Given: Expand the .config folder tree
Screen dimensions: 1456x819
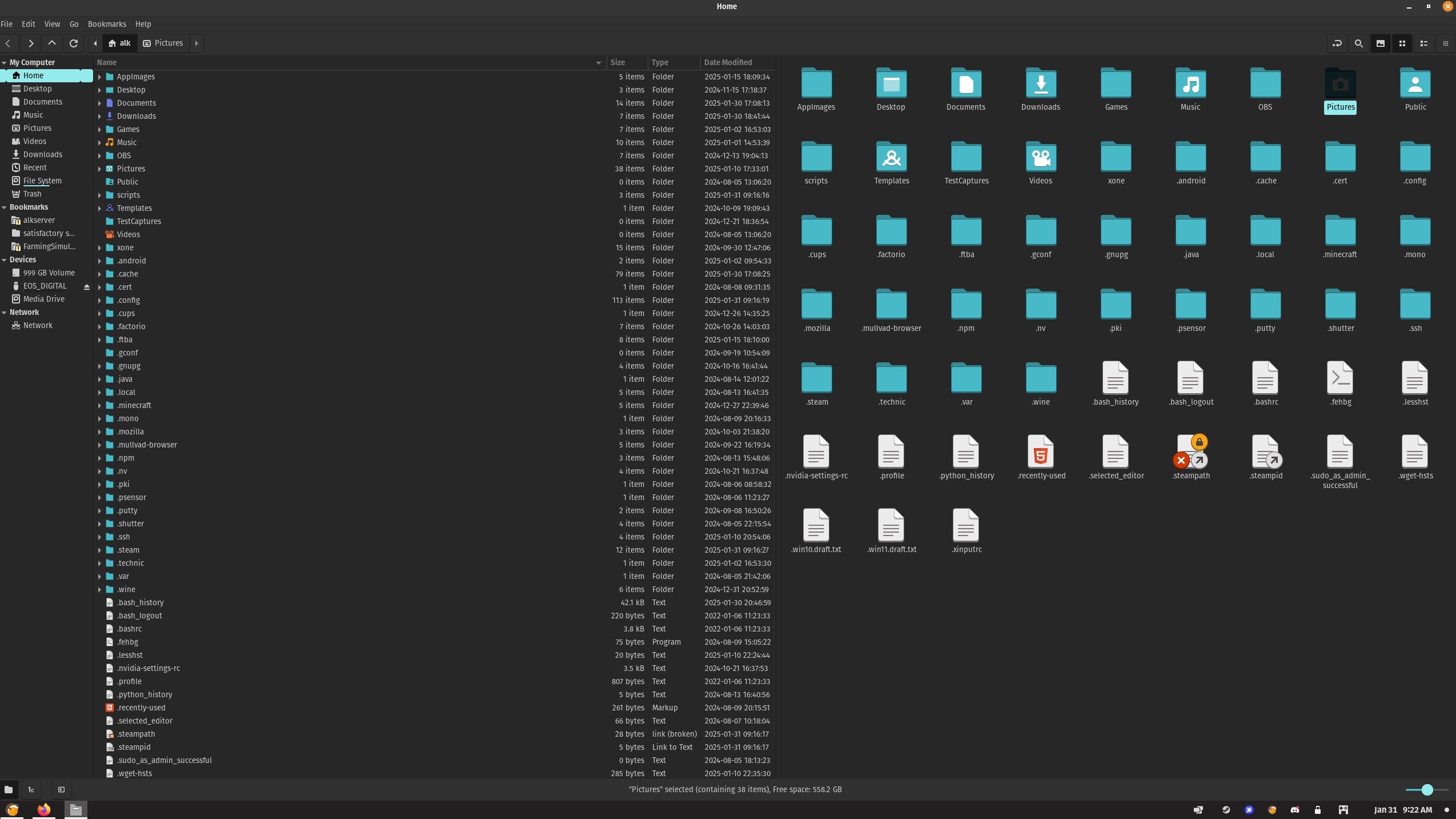Looking at the screenshot, I should pyautogui.click(x=99, y=301).
